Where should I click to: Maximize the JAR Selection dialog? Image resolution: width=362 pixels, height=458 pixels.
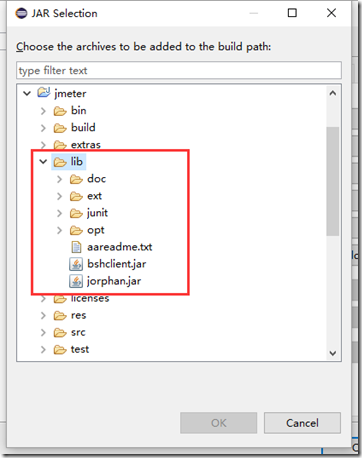(292, 13)
